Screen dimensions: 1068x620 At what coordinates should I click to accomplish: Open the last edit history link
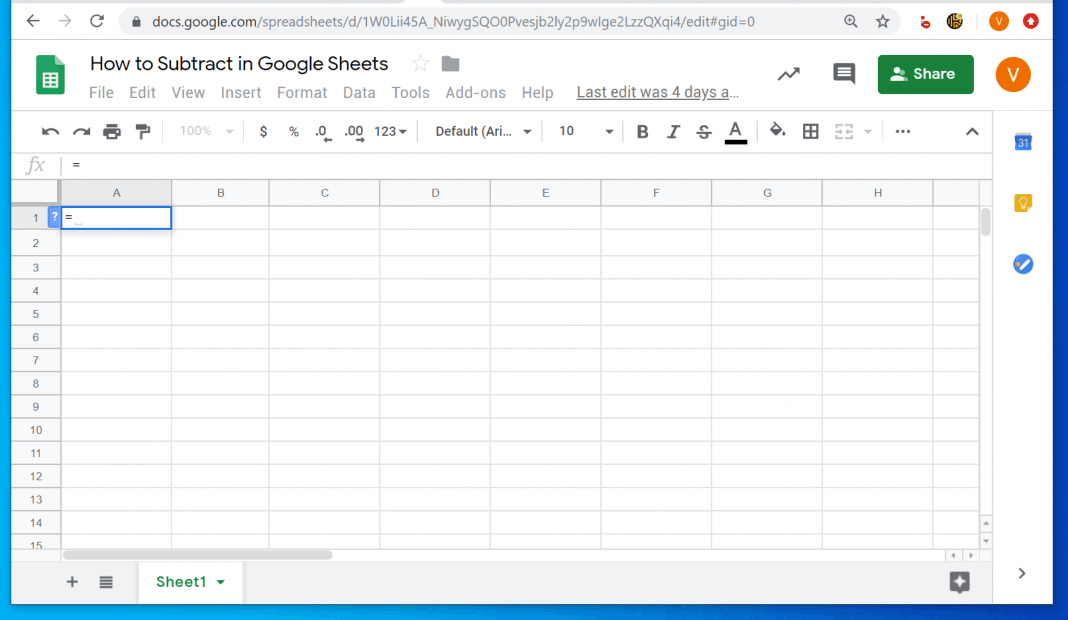[657, 92]
